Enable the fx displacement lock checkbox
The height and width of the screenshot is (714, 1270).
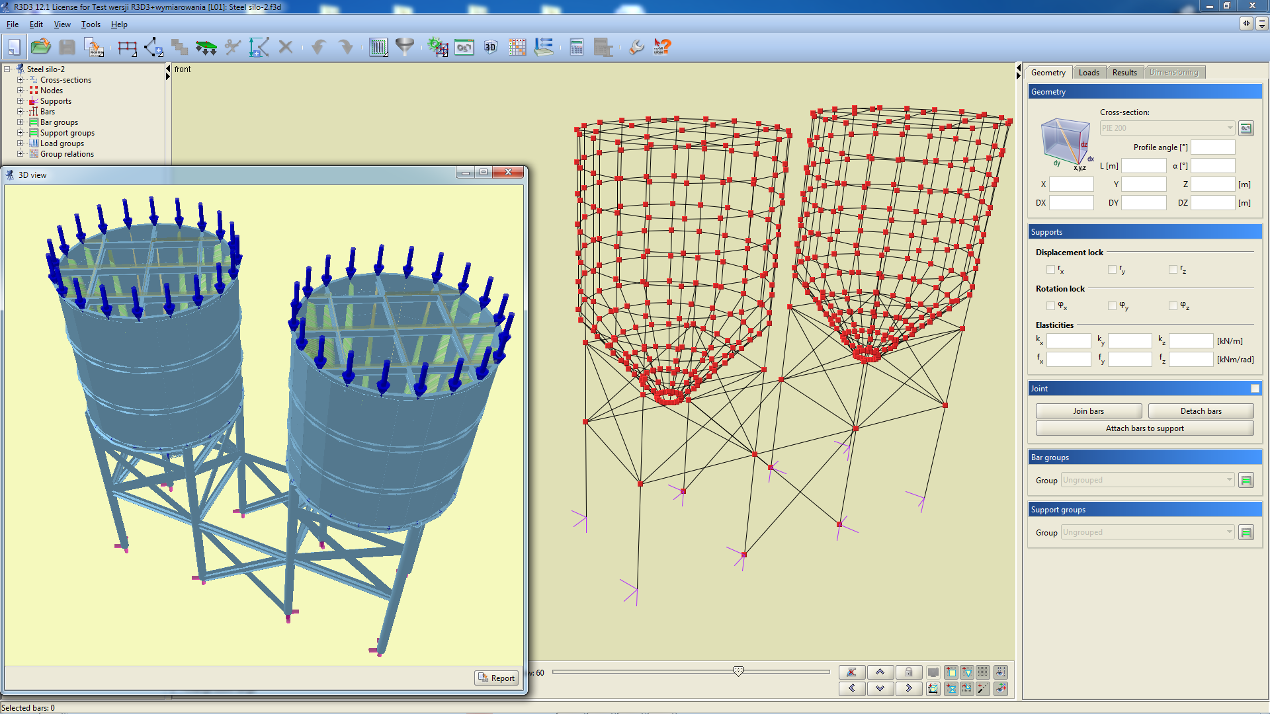pos(1050,270)
